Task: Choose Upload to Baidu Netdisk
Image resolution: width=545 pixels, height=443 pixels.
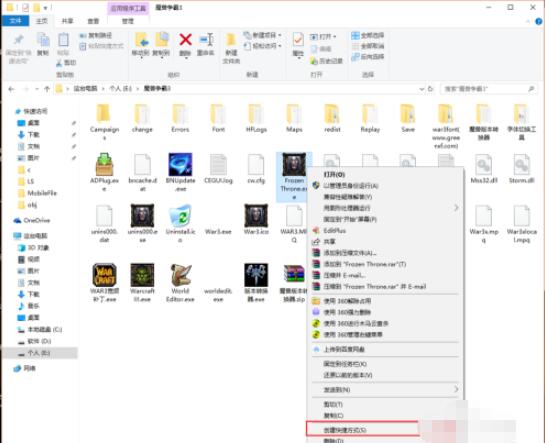Action: click(x=344, y=349)
